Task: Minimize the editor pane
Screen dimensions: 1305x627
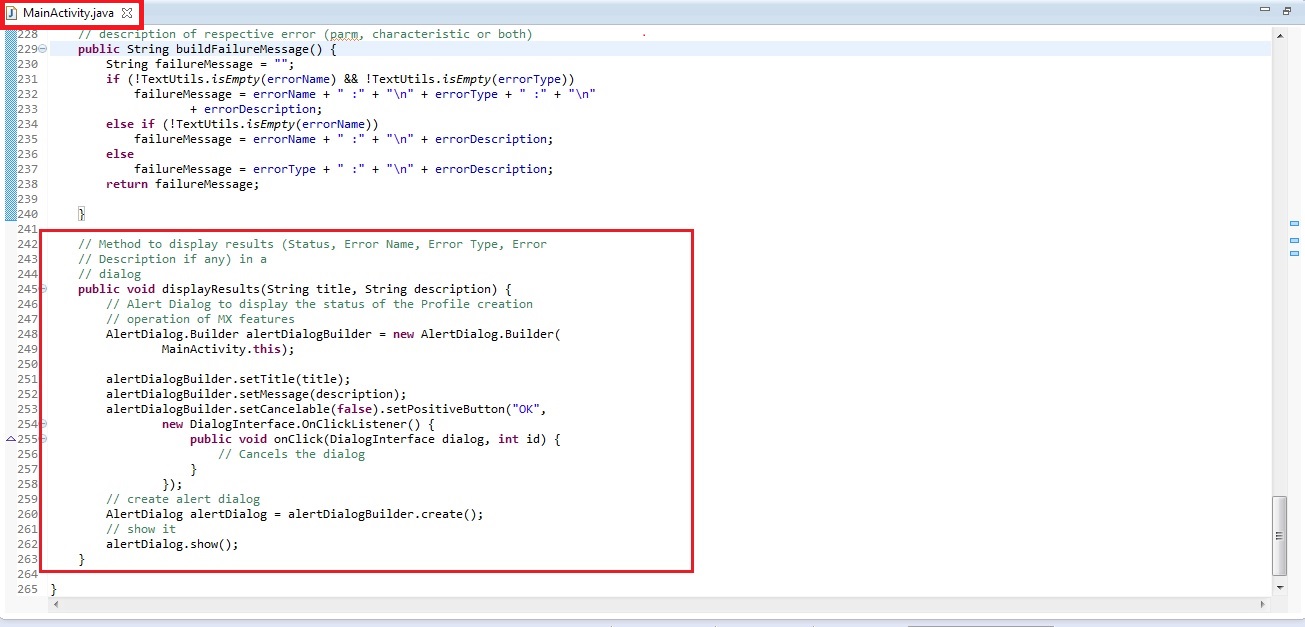Action: coord(1265,10)
